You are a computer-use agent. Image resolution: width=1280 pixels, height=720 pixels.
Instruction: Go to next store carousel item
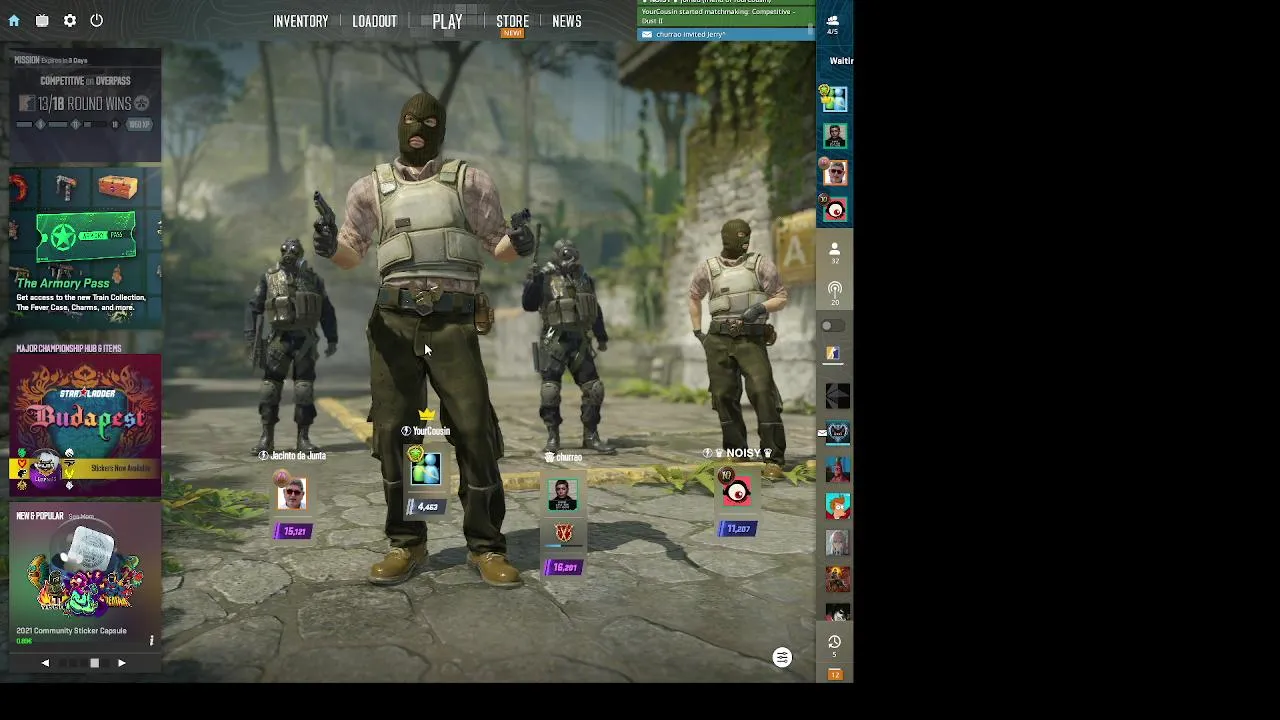[x=122, y=663]
